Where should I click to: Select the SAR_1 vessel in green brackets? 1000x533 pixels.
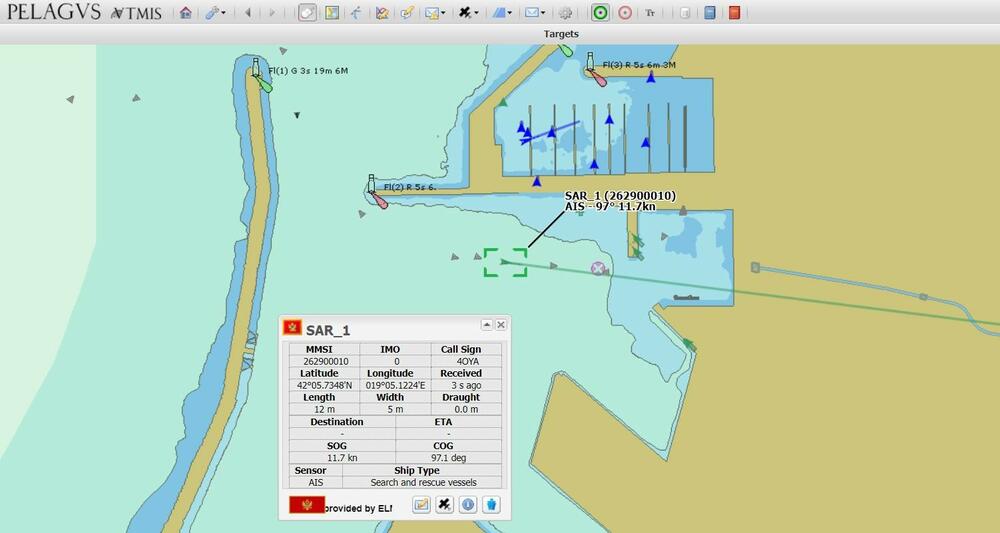pyautogui.click(x=505, y=262)
